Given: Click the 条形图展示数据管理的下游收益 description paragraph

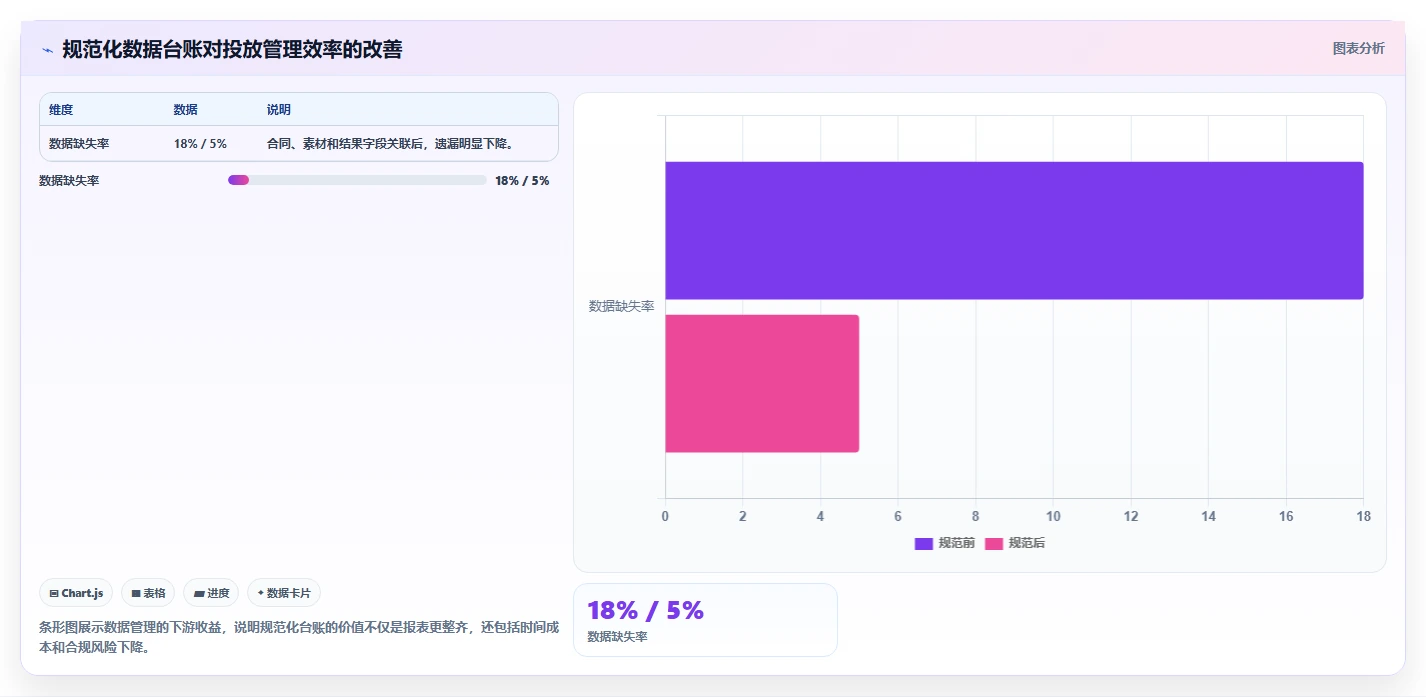Looking at the screenshot, I should 298,637.
